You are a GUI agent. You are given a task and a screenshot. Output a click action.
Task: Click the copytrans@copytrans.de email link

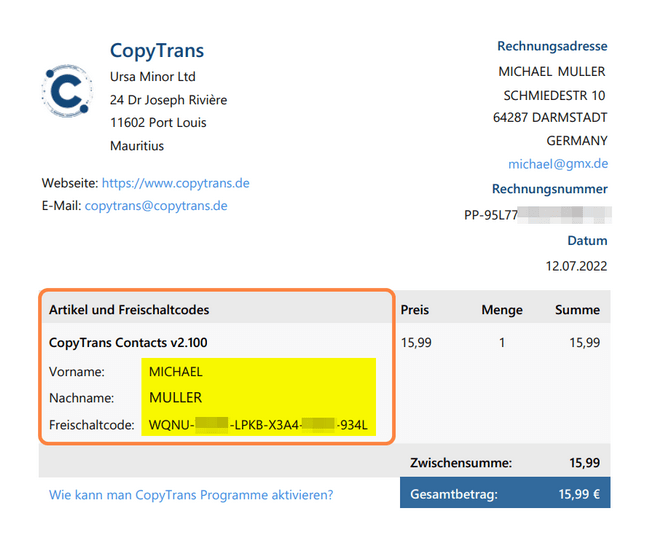click(156, 206)
